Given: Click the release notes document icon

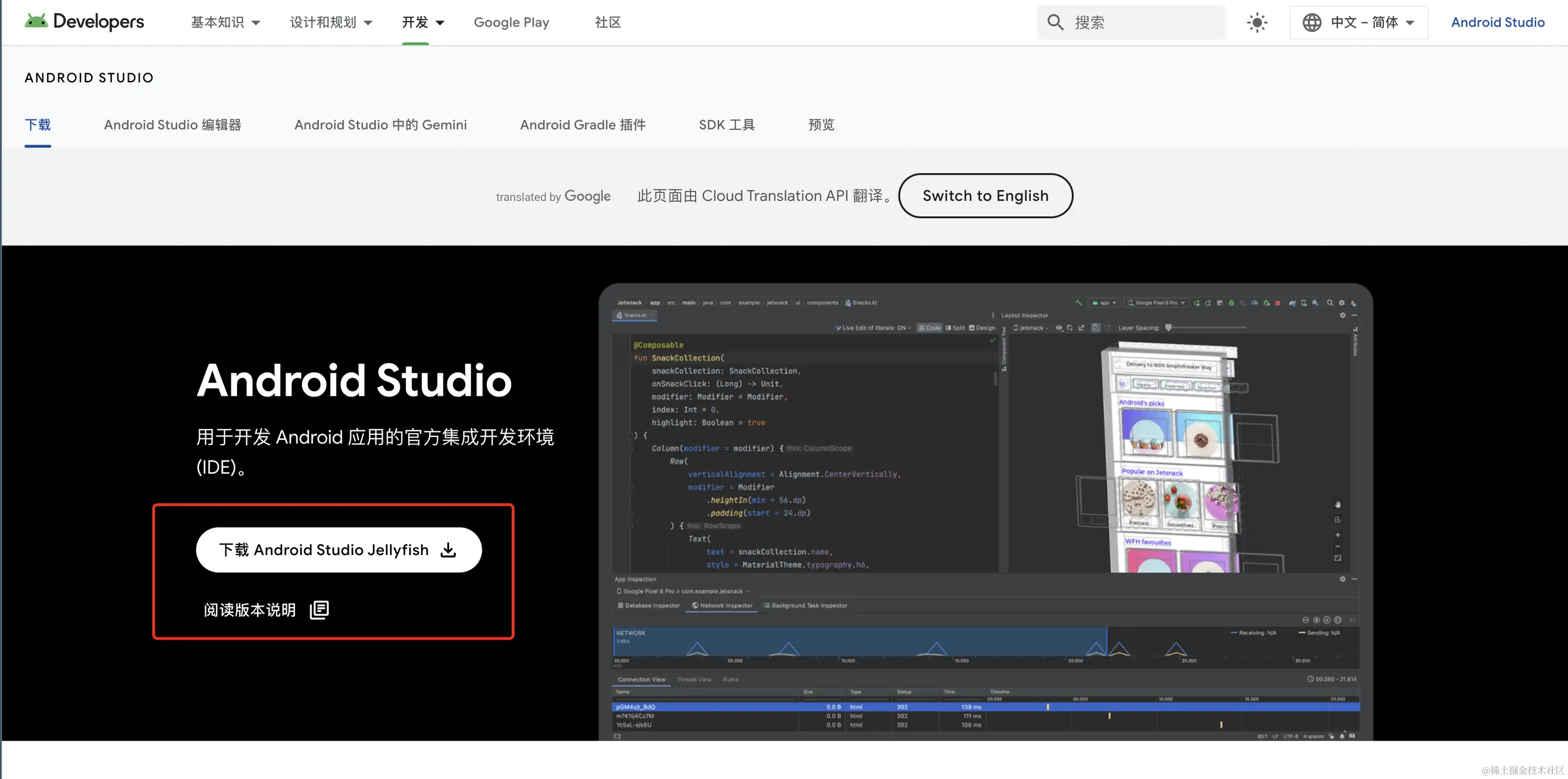Looking at the screenshot, I should (319, 610).
